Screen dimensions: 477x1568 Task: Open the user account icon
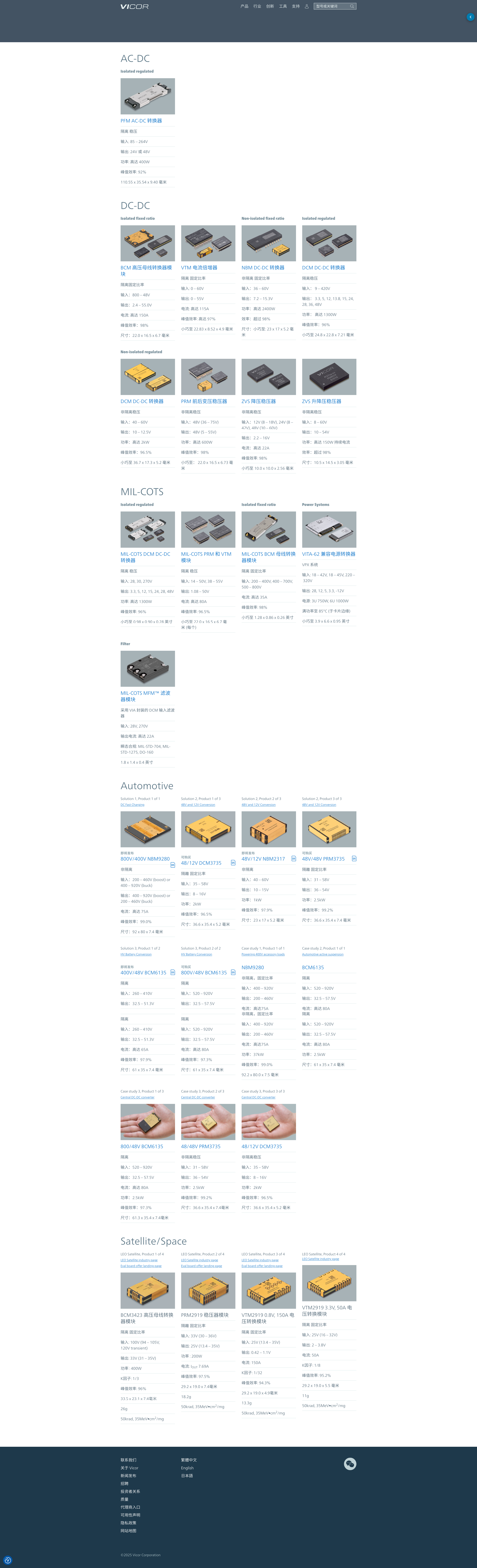coord(307,6)
